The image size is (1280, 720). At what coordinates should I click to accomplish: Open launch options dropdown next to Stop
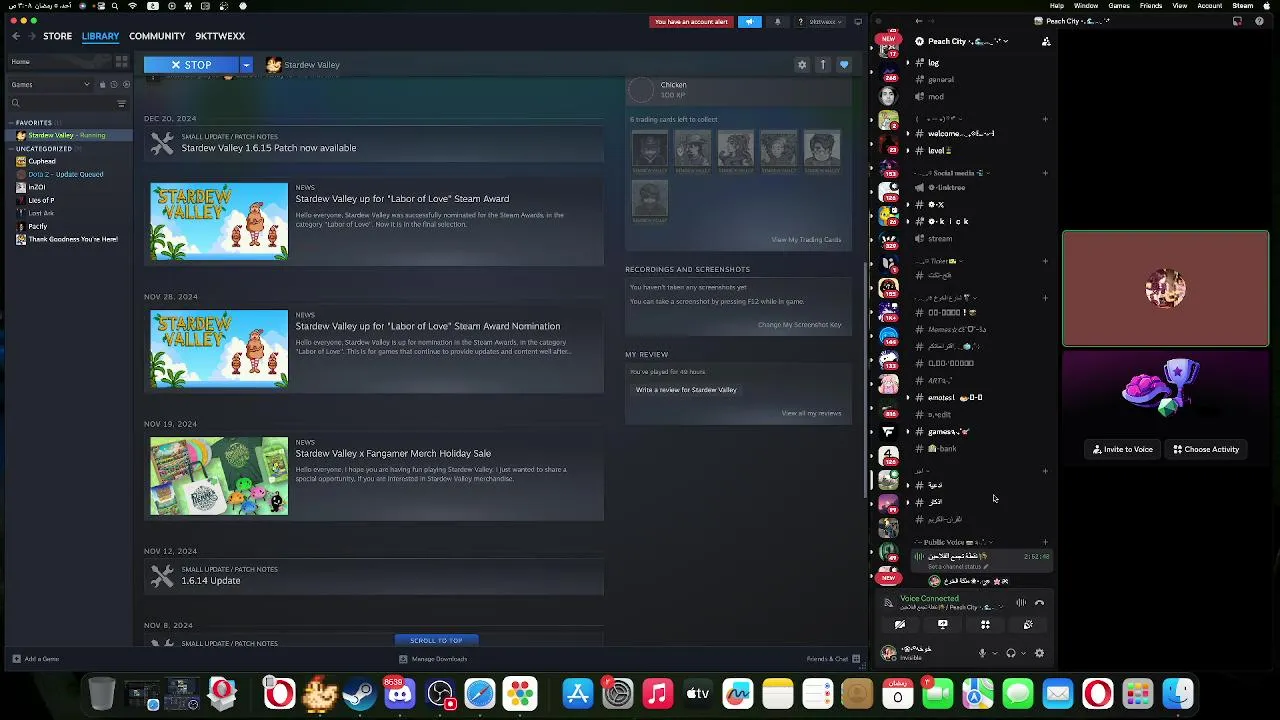[246, 65]
